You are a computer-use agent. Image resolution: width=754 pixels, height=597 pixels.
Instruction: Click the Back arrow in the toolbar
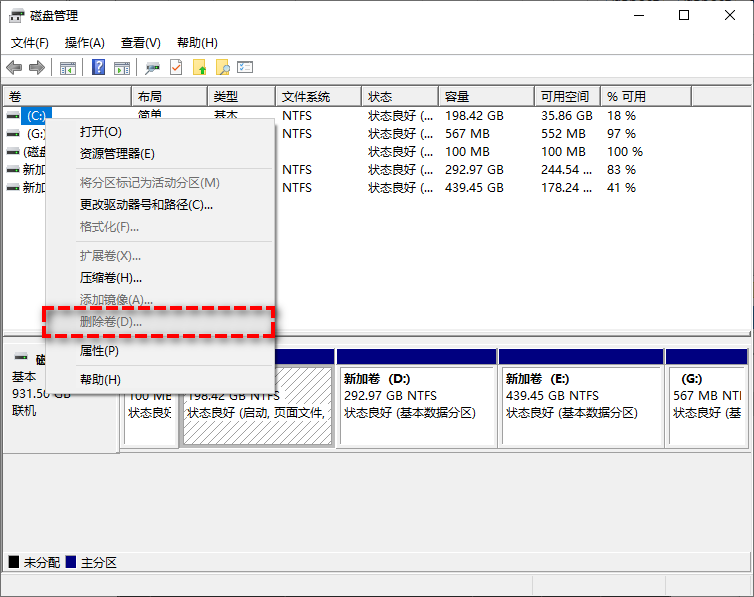(x=14, y=68)
